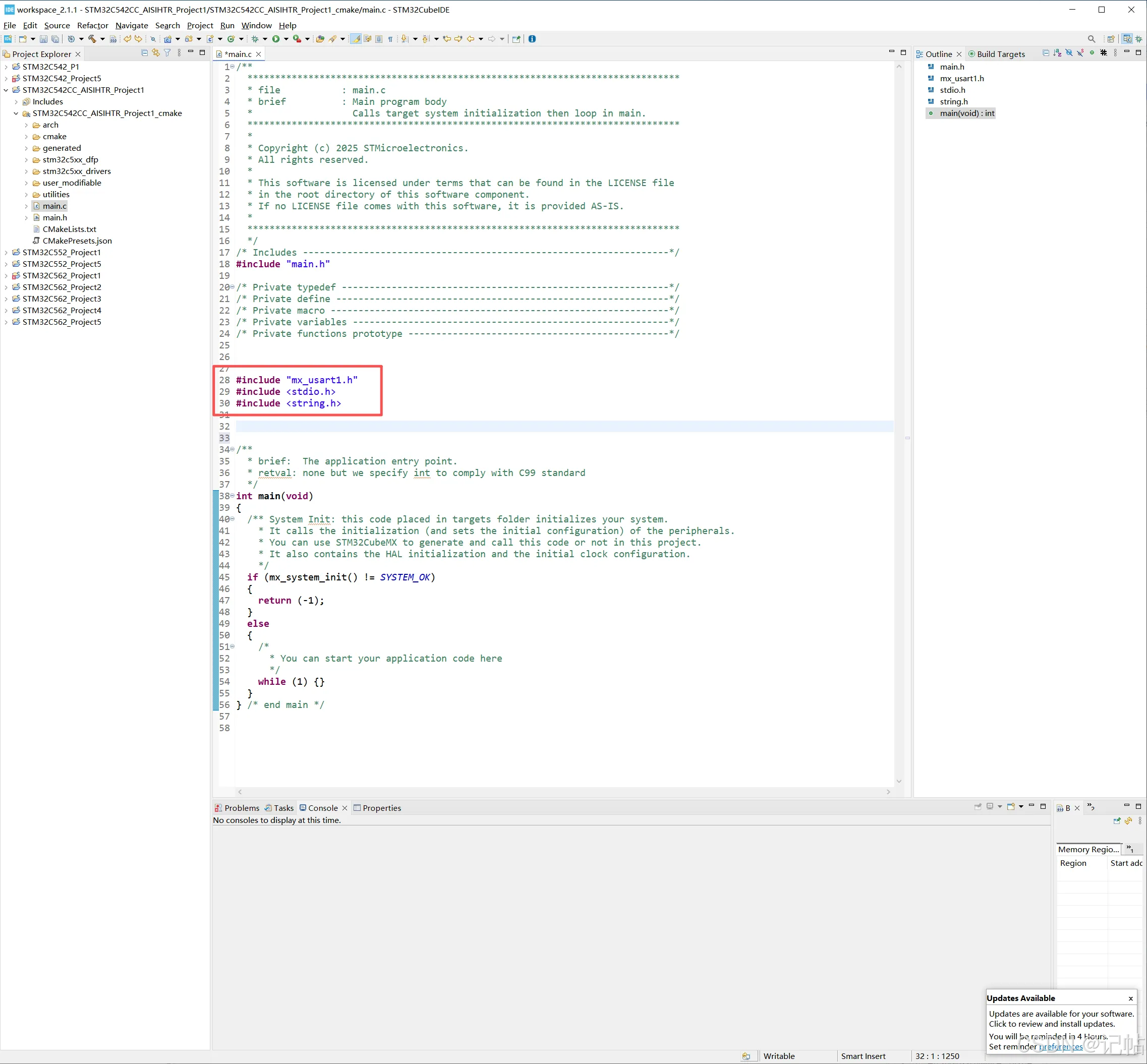Screen dimensions: 1147x1064
Task: Click the Open Element folder icon
Action: pos(320,39)
